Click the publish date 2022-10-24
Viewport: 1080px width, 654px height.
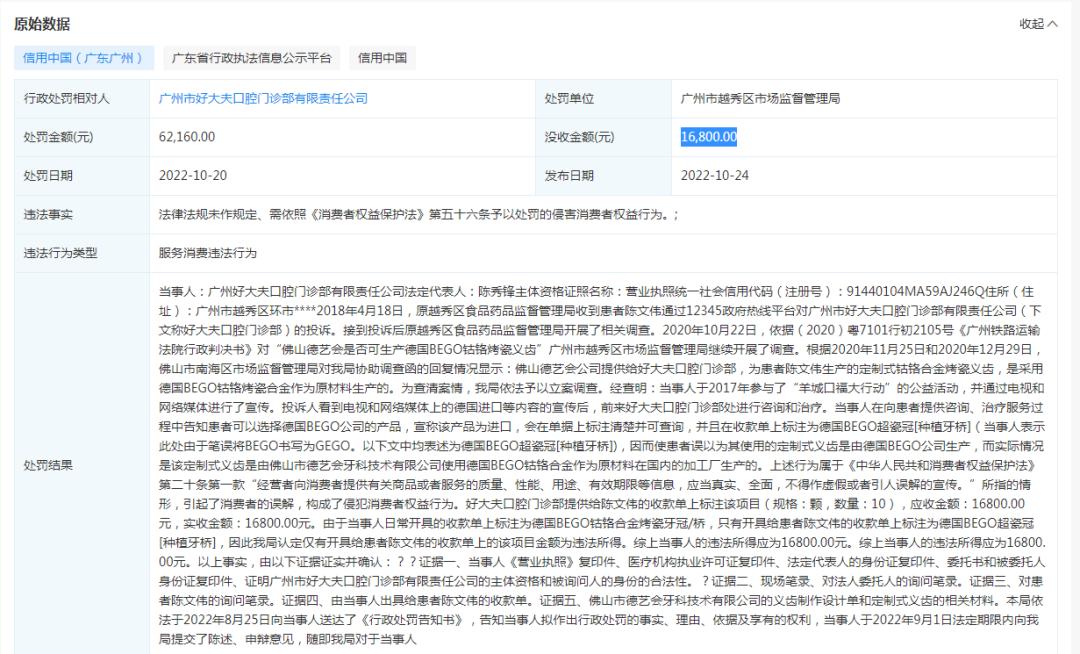pos(715,175)
